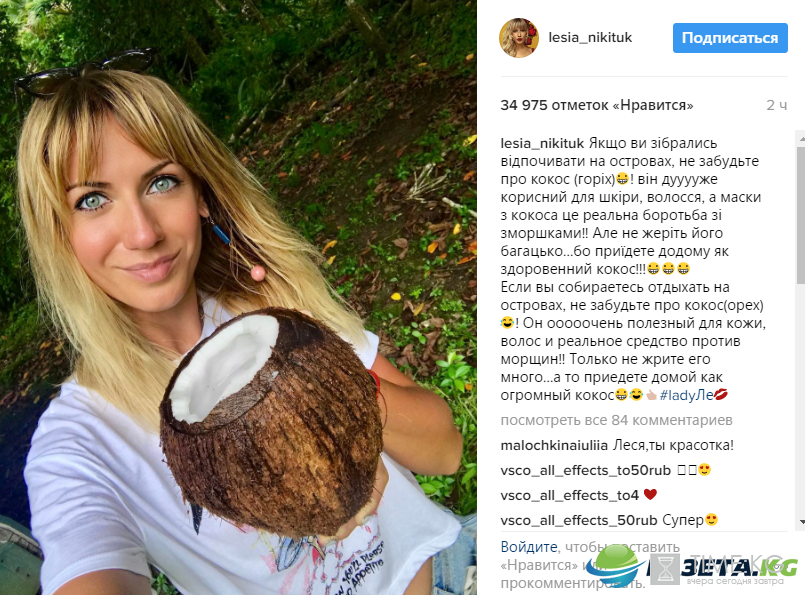Click the red heart emoji in comment

[650, 494]
